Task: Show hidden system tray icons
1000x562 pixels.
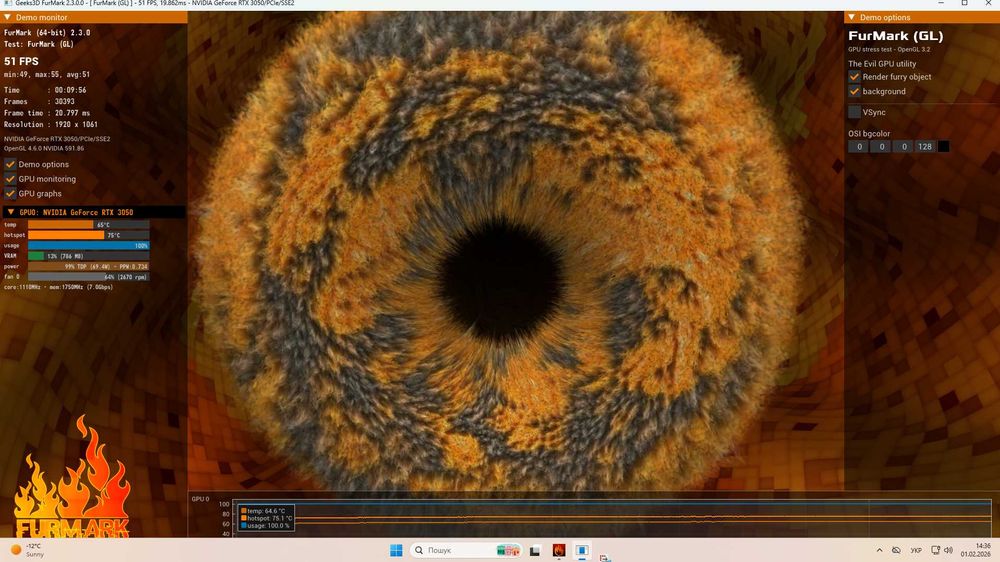Action: click(879, 550)
